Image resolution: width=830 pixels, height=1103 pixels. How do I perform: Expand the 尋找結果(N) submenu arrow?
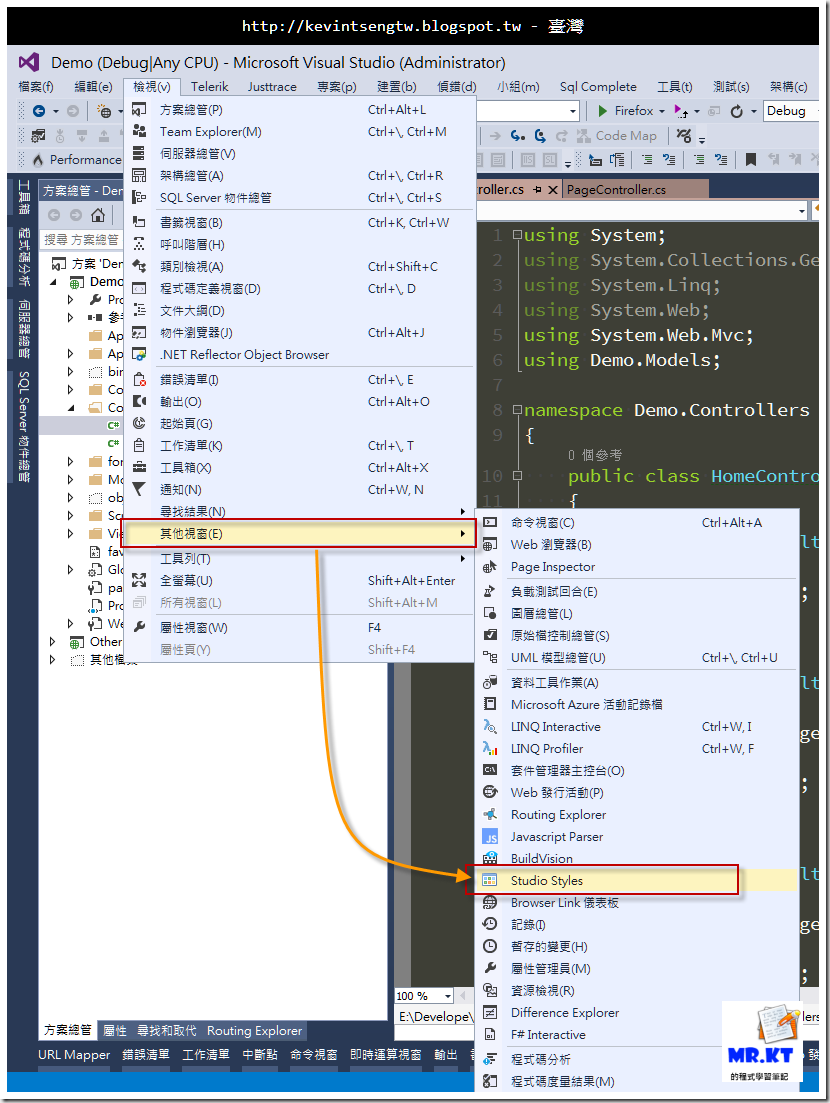pyautogui.click(x=462, y=511)
